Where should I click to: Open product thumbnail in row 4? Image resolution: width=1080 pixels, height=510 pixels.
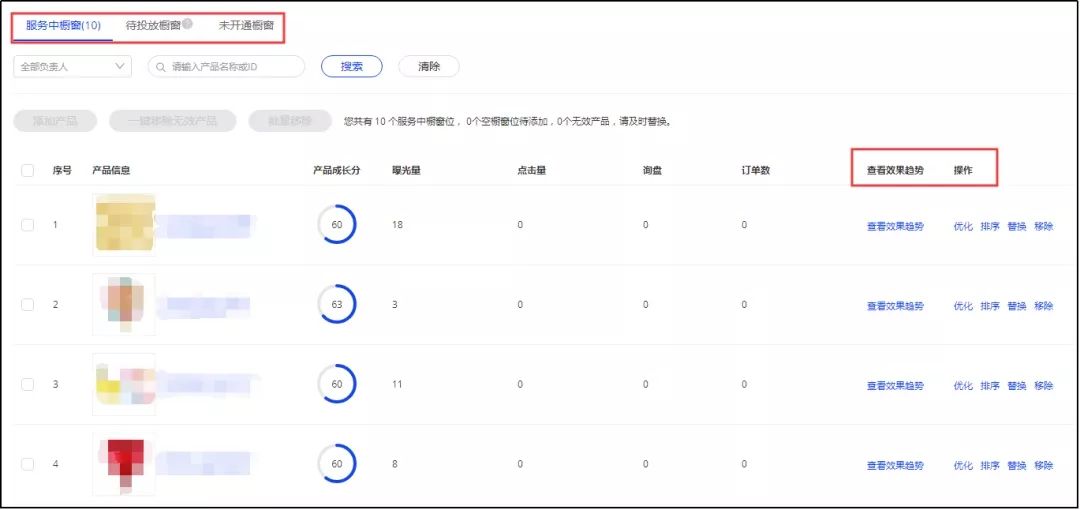pos(124,465)
